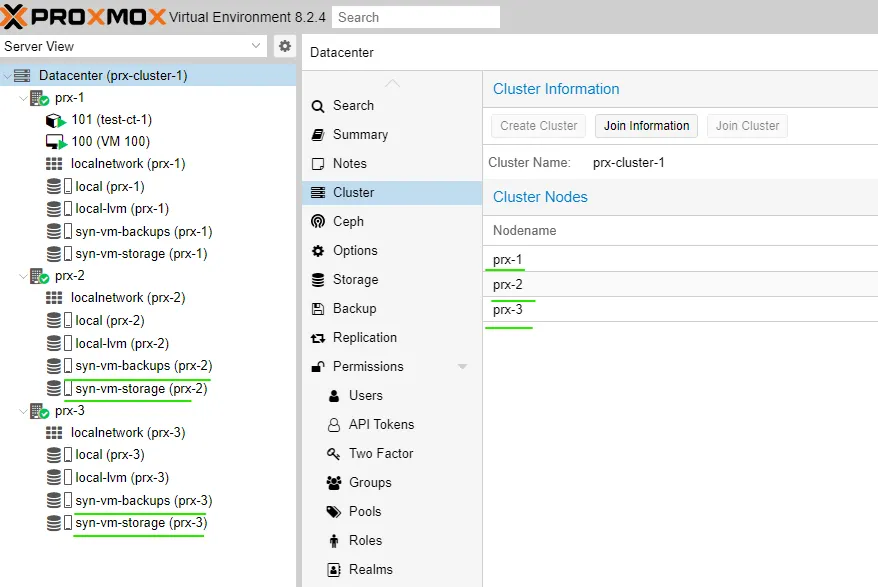Expand the Permissions section arrow
Image resolution: width=878 pixels, height=587 pixels.
point(461,366)
